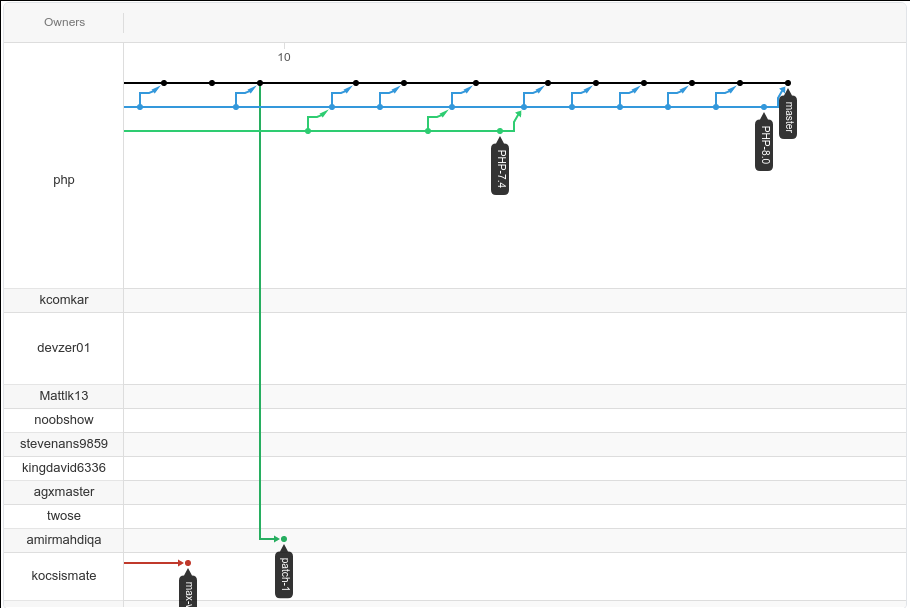Open owner kocsismate
Viewport: 910px width, 608px height.
point(64,576)
